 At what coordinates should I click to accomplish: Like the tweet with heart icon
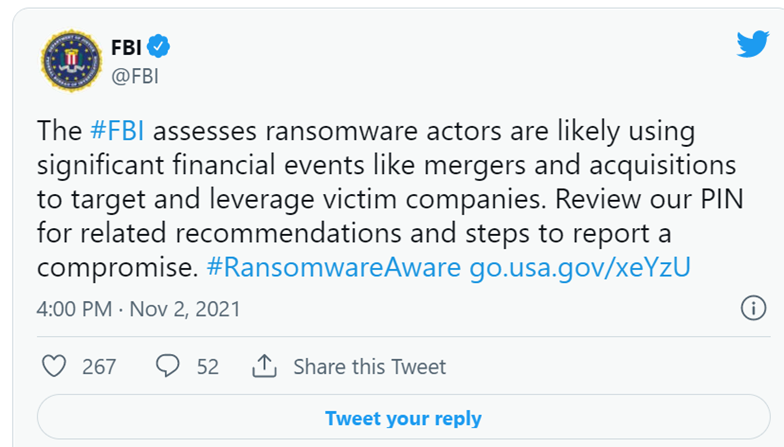tap(53, 366)
